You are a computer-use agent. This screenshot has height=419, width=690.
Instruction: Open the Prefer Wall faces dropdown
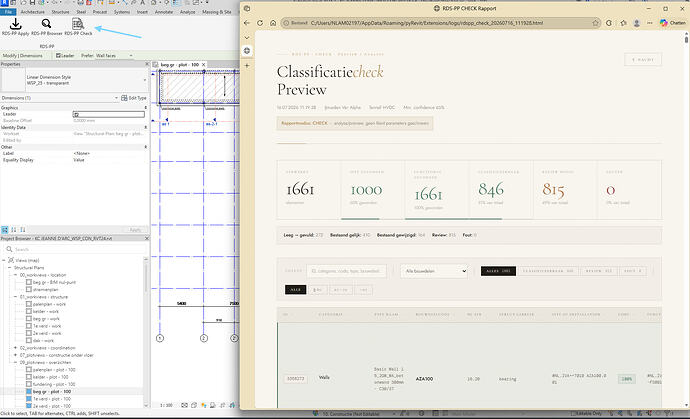click(114, 56)
